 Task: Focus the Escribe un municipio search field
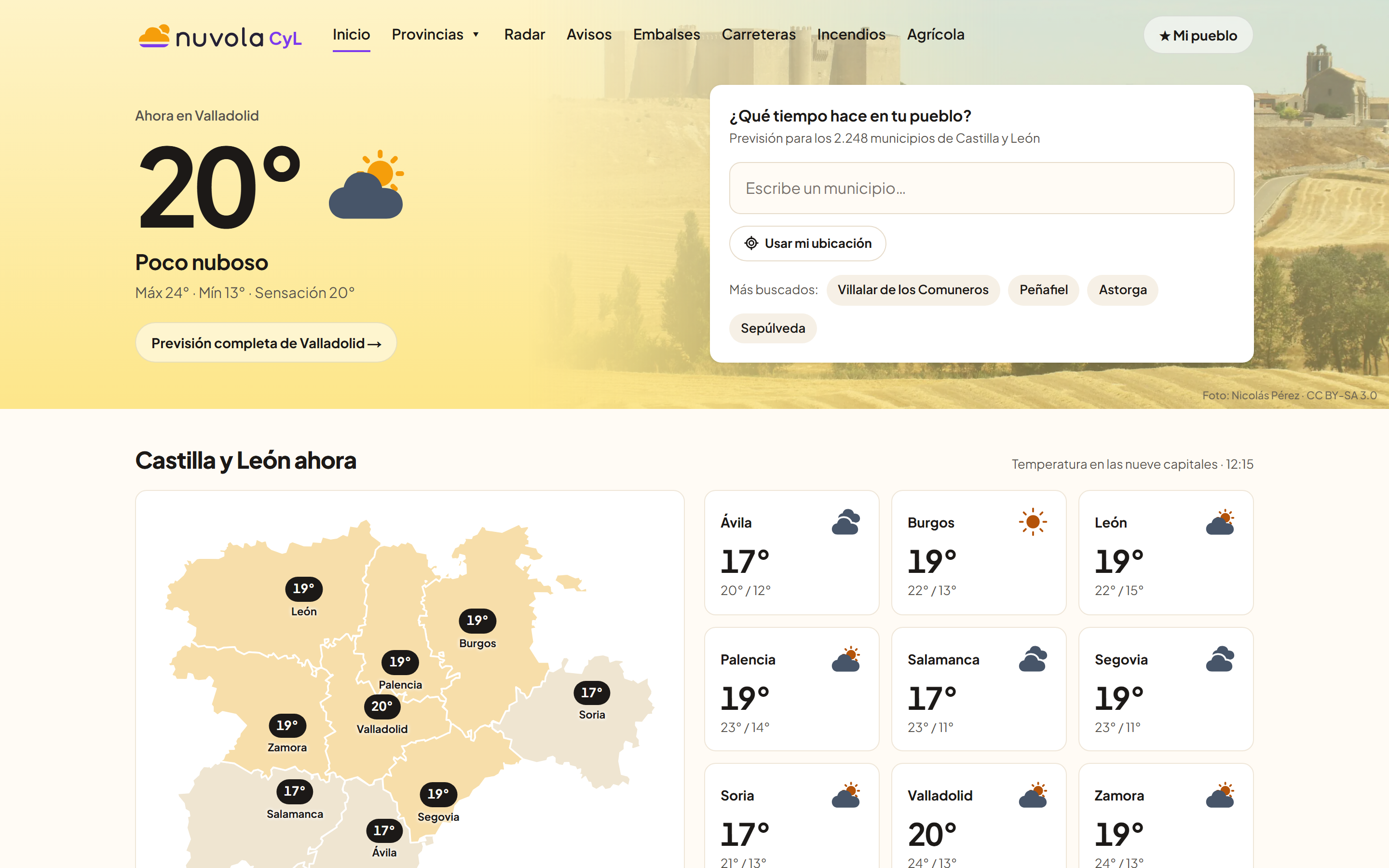(x=981, y=188)
